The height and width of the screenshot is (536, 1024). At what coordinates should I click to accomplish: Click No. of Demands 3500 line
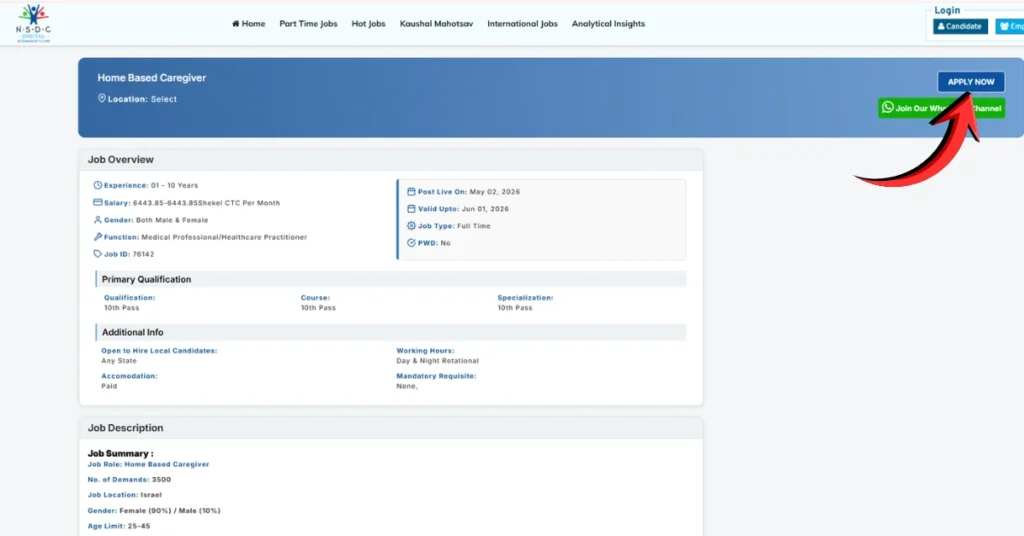(x=129, y=479)
